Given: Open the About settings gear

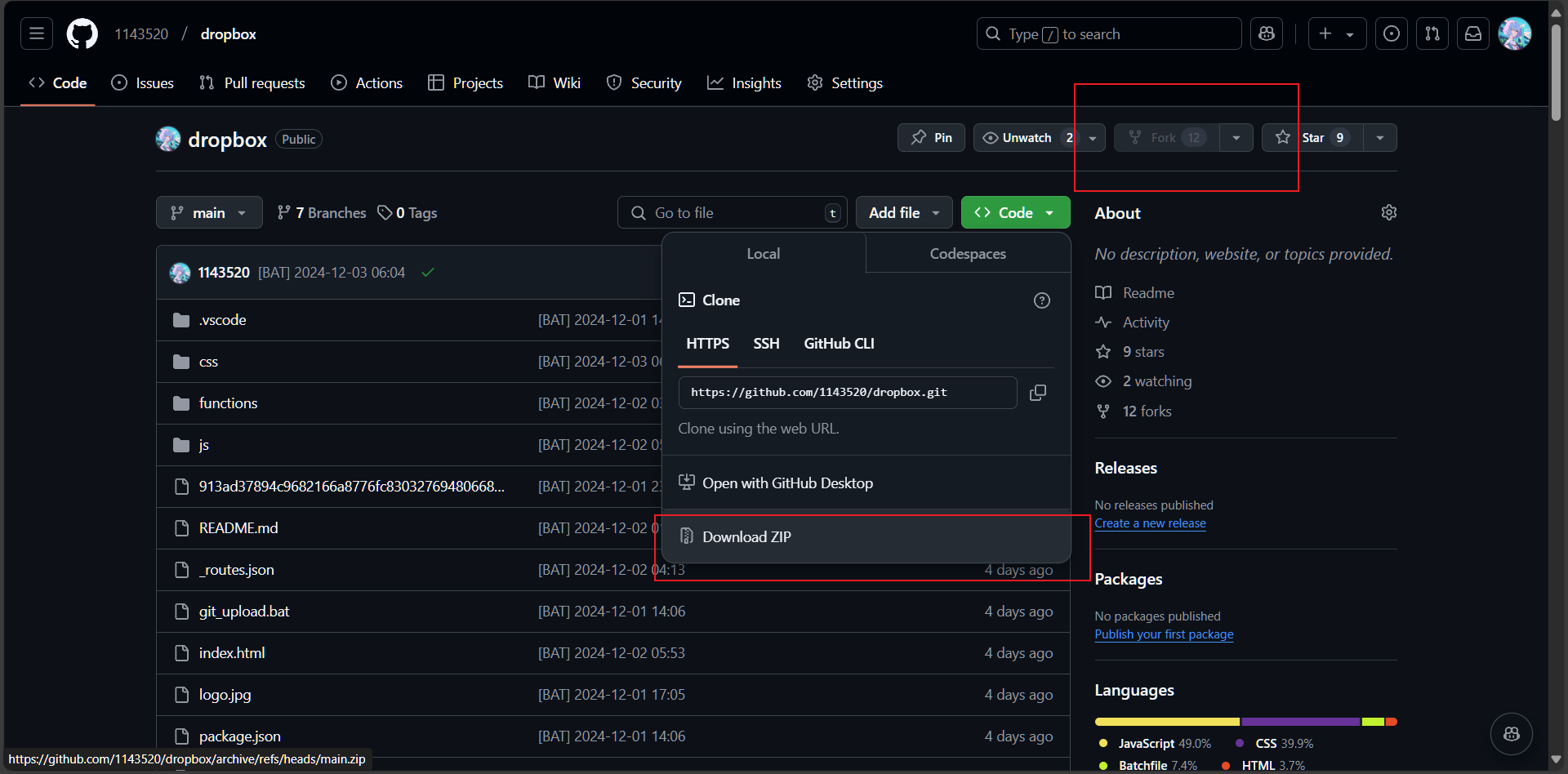Looking at the screenshot, I should click(x=1388, y=212).
